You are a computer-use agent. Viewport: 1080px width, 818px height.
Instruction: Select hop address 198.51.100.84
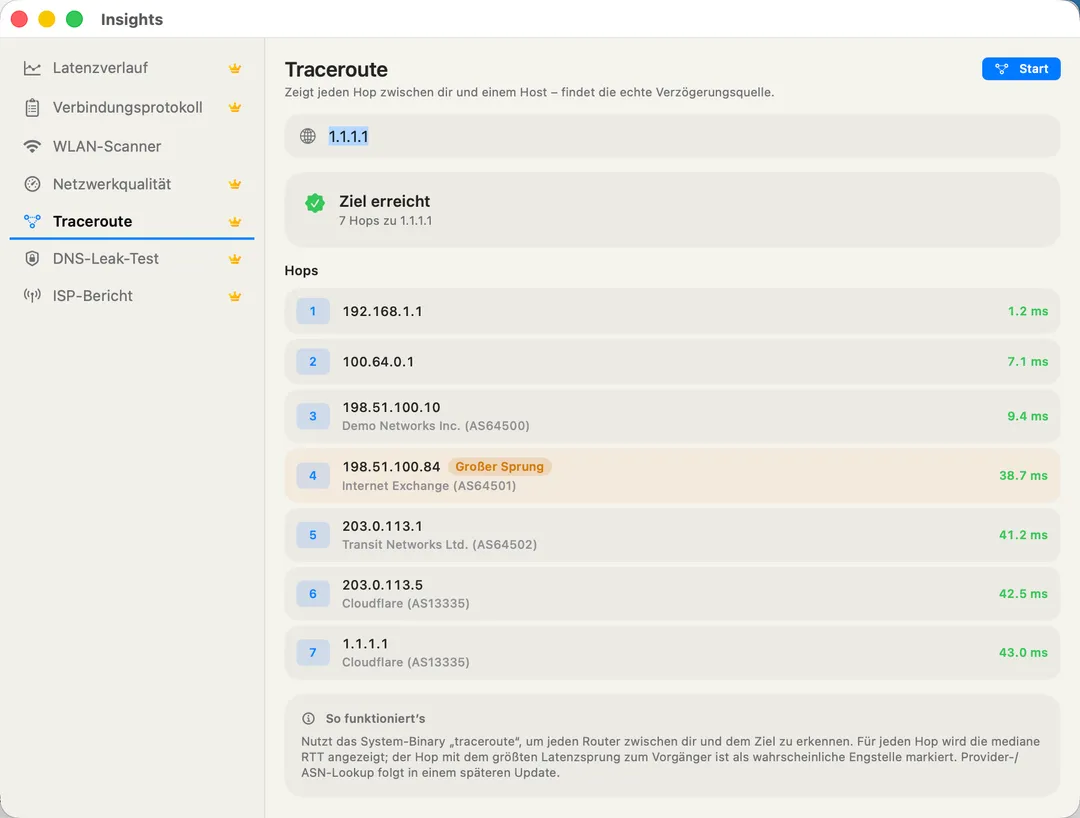coord(391,467)
